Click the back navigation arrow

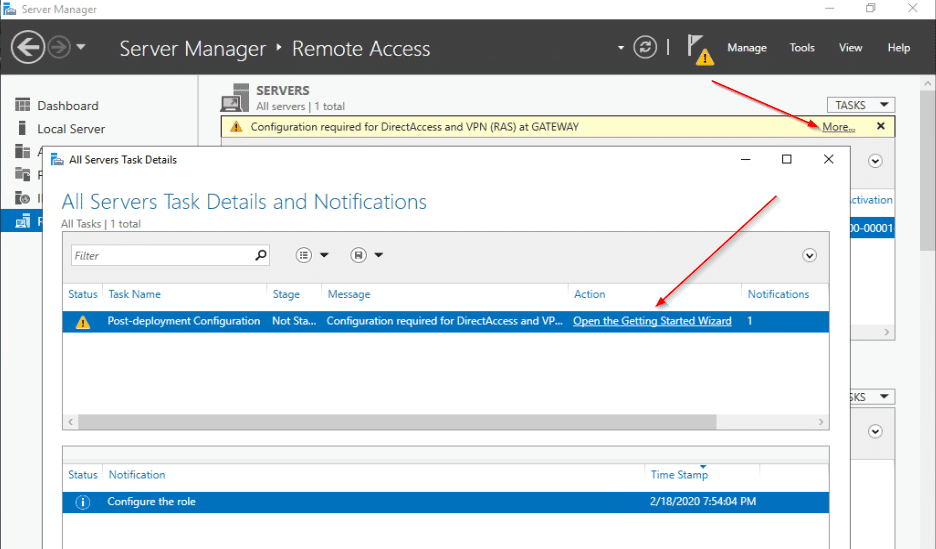(28, 47)
